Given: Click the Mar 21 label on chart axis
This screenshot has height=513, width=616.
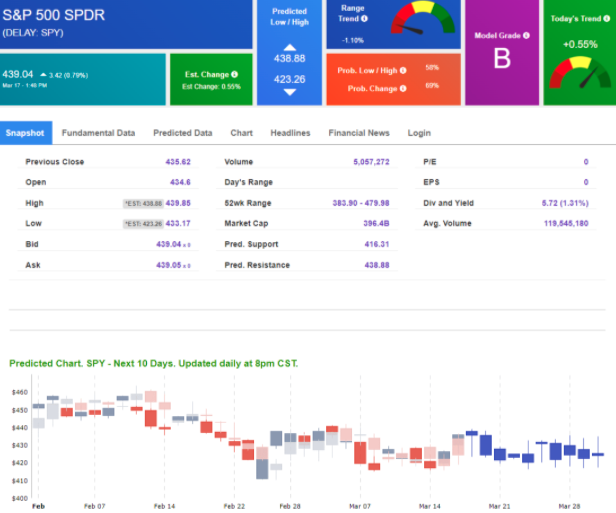Looking at the screenshot, I should click(x=499, y=506).
